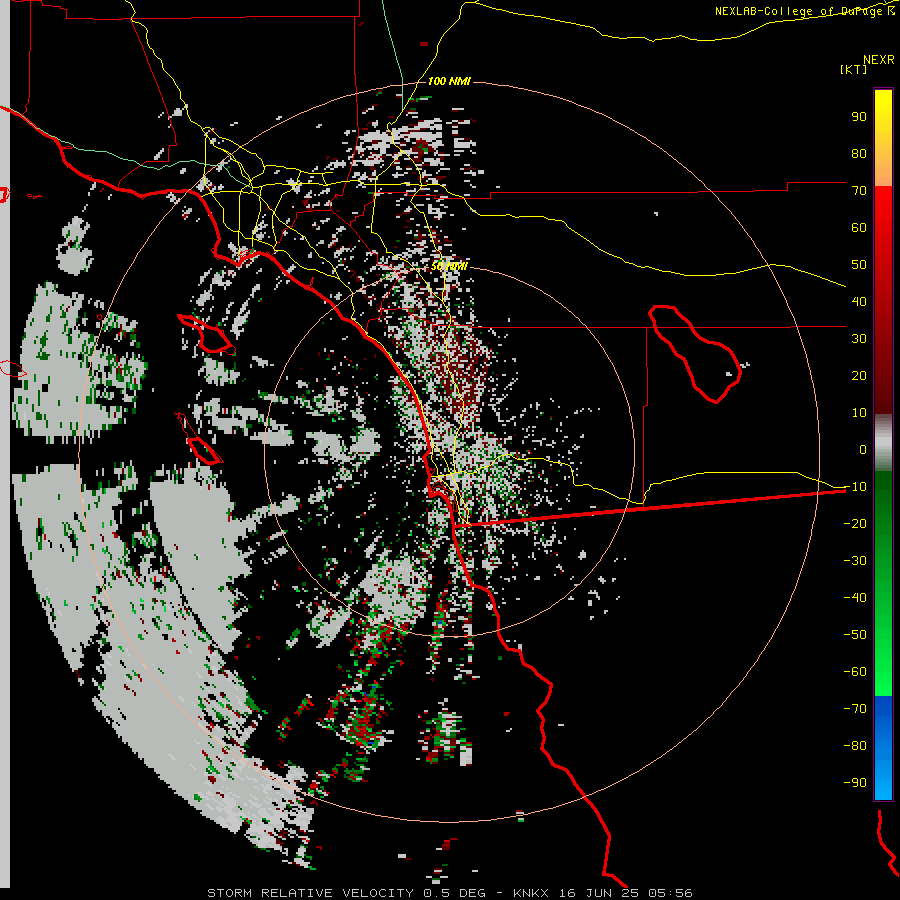Click the "0" value on velocity scale
The height and width of the screenshot is (900, 900).
pyautogui.click(x=863, y=449)
